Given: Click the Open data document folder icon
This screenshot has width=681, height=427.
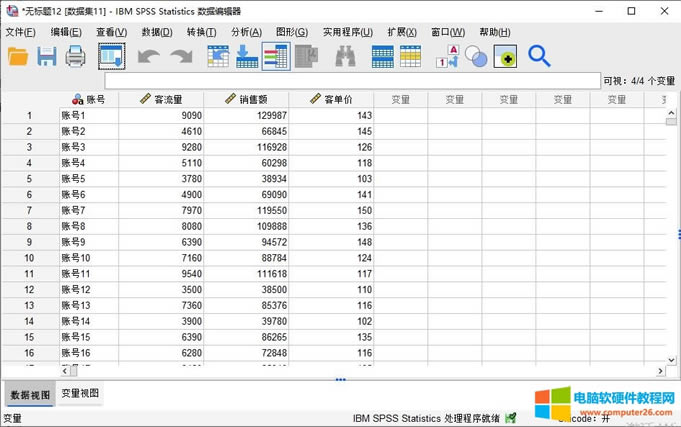Looking at the screenshot, I should tap(18, 57).
